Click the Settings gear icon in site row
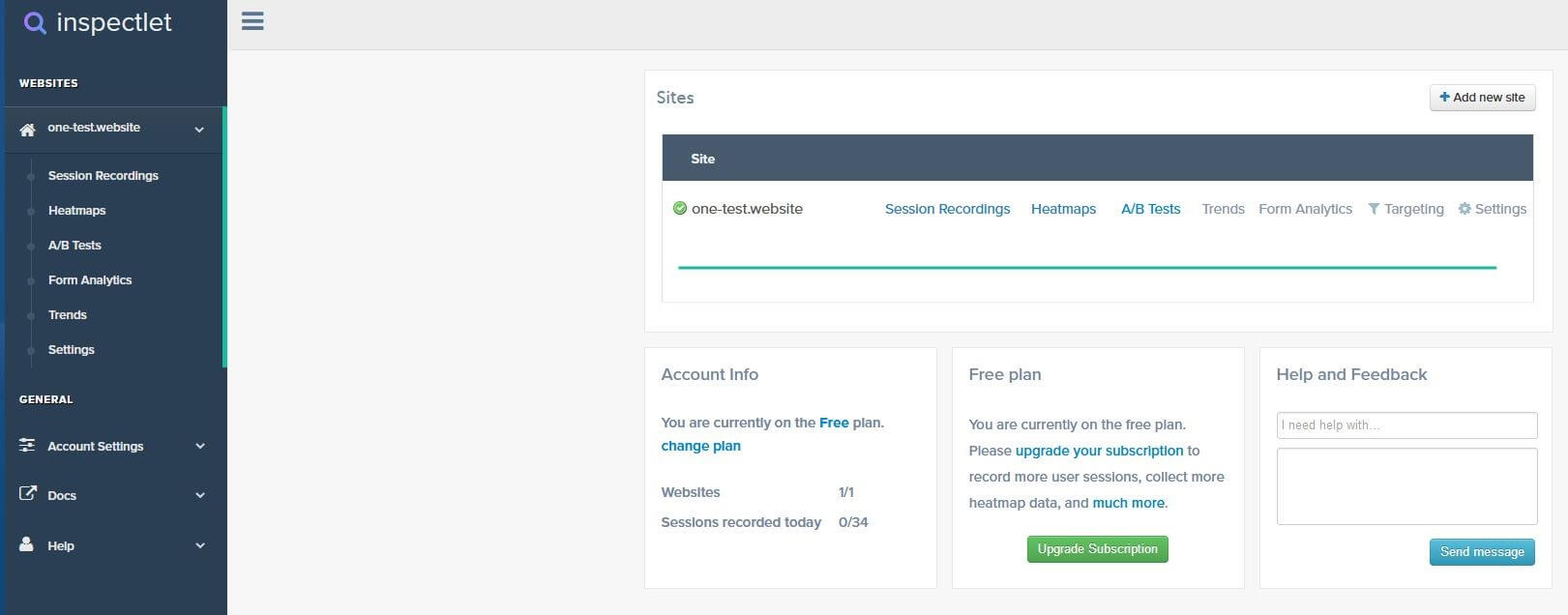1568x615 pixels. coord(1464,209)
